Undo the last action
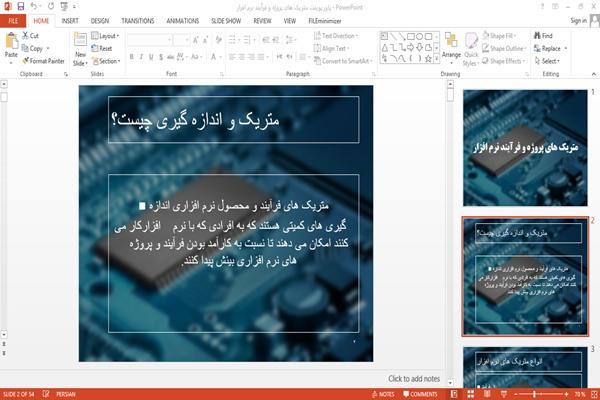Image resolution: width=600 pixels, height=400 pixels. pyautogui.click(x=34, y=6)
